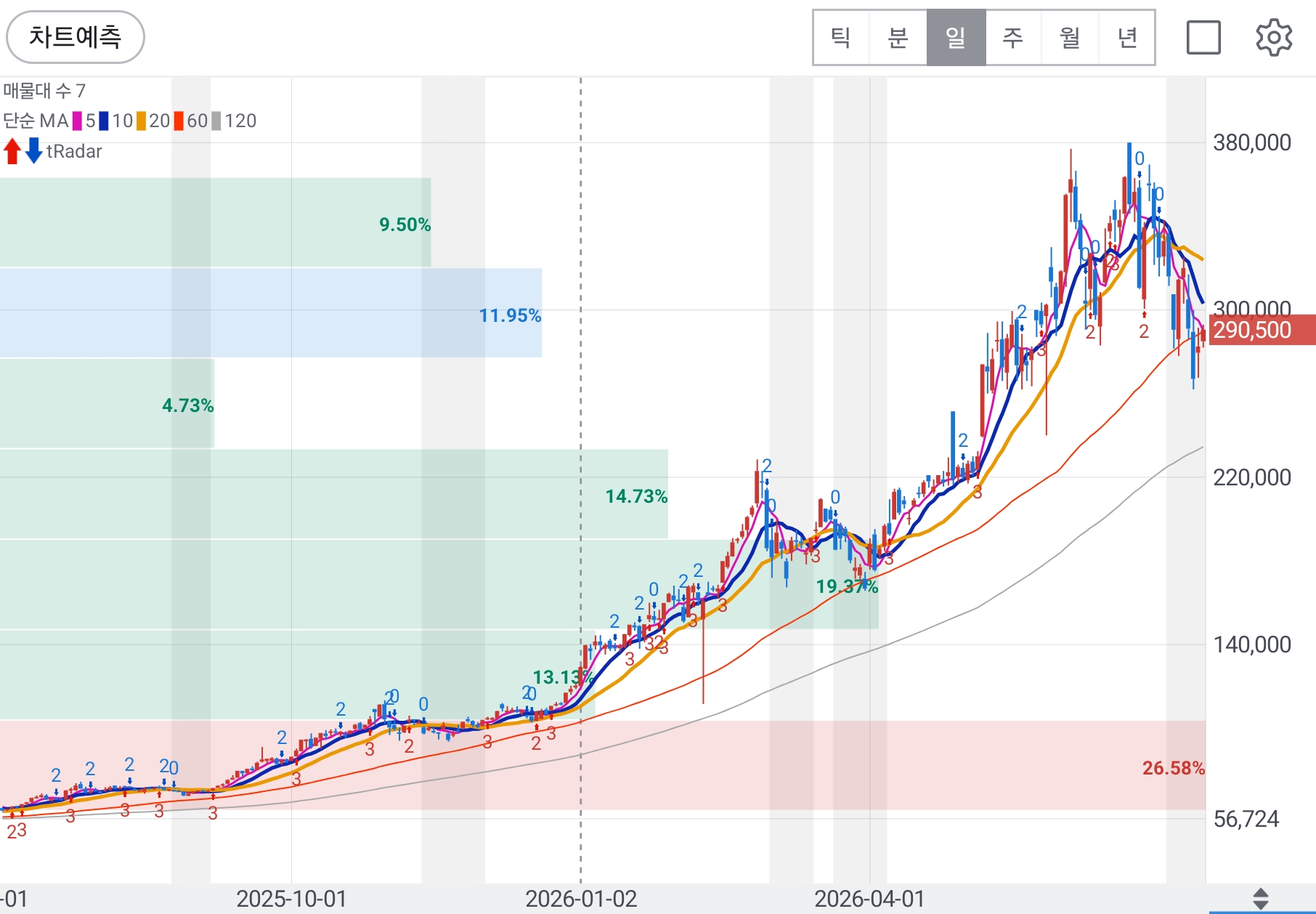The height and width of the screenshot is (914, 1316).
Task: Click the dark blue MA 10 color swatch
Action: 104,121
